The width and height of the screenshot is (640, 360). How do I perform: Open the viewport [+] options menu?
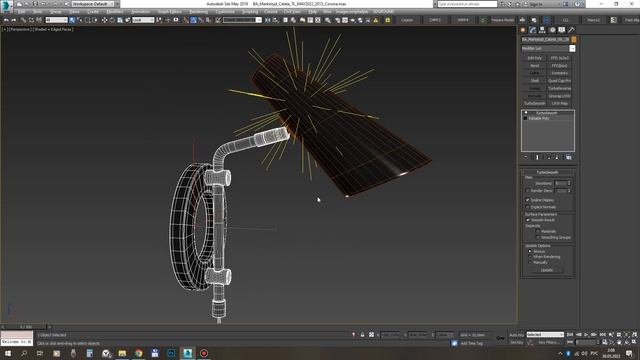tap(4, 29)
